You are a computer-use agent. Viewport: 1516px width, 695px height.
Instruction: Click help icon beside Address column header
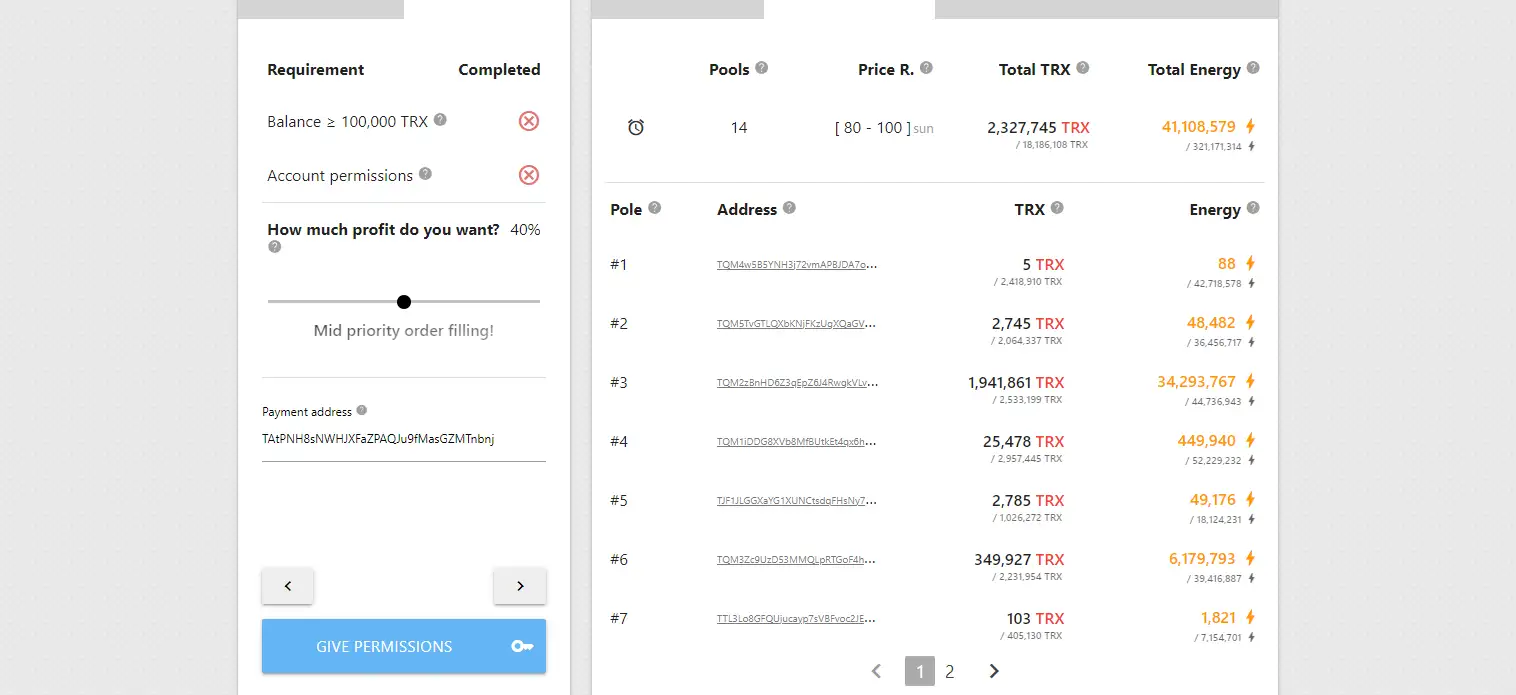(789, 208)
